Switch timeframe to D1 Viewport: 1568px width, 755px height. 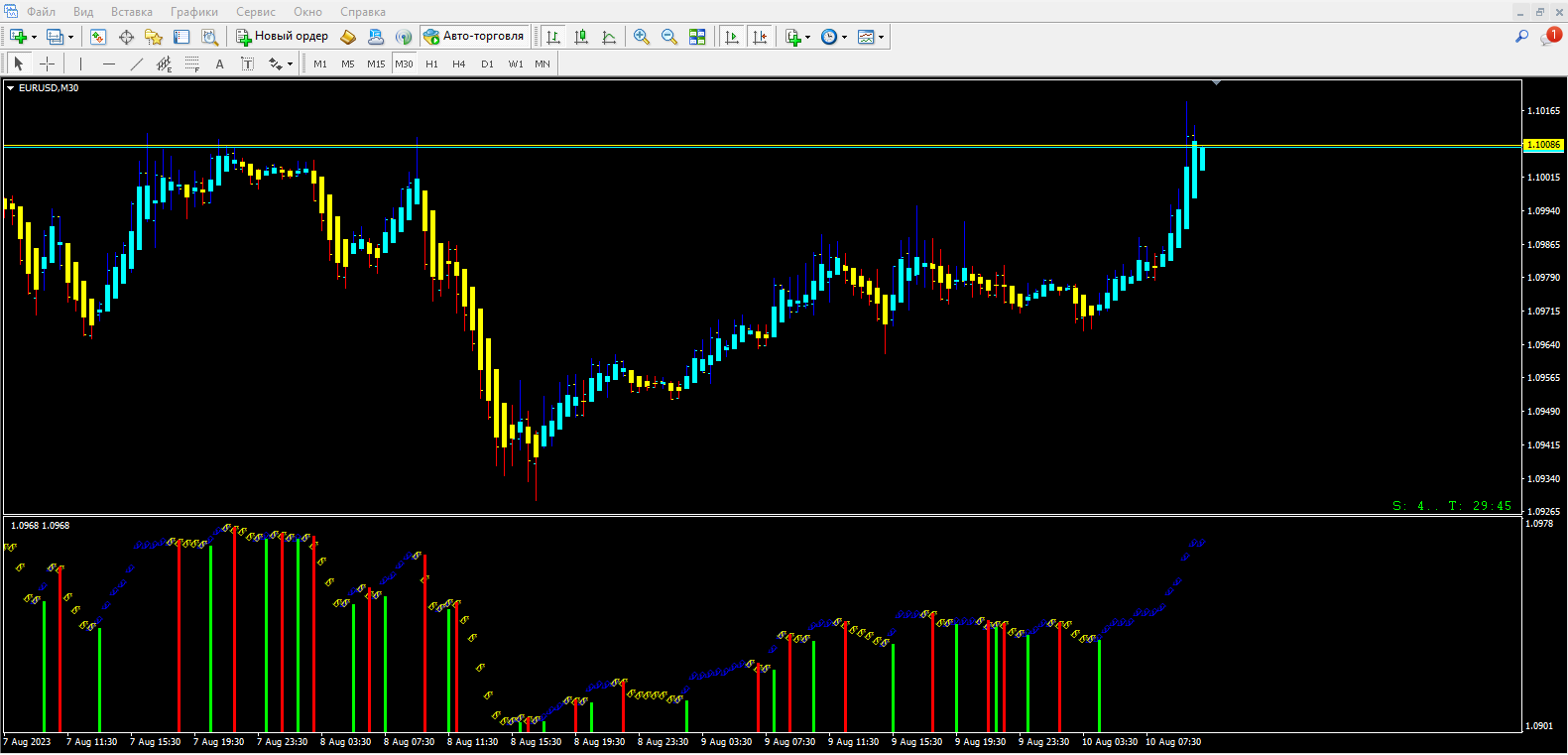coord(487,63)
